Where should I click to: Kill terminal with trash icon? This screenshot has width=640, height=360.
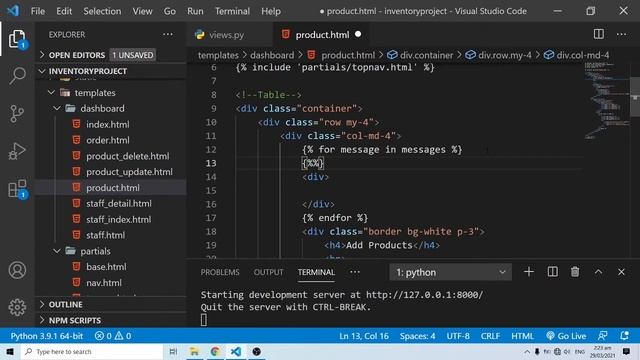click(x=575, y=272)
